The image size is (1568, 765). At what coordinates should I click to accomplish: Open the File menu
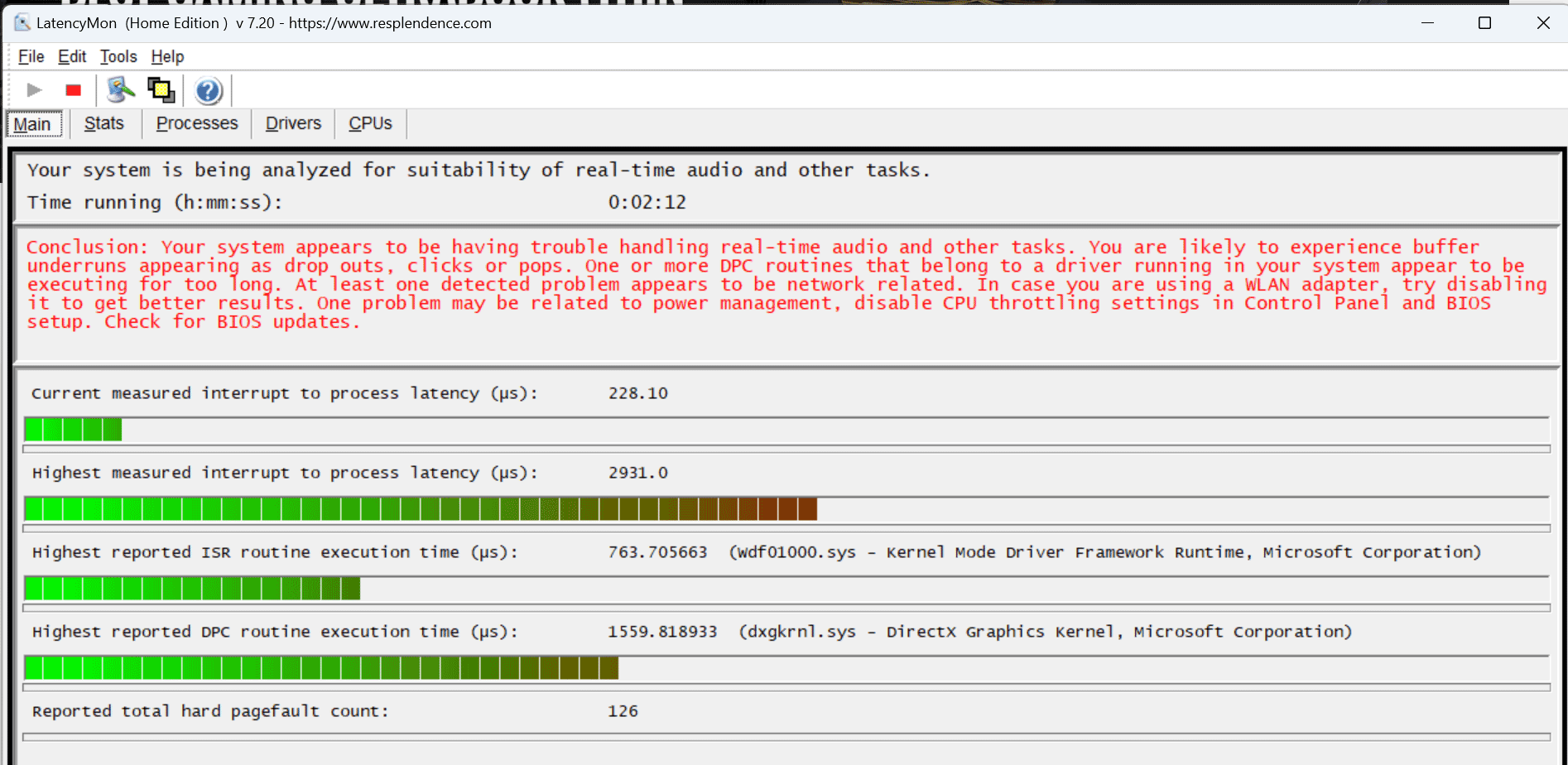[x=31, y=56]
